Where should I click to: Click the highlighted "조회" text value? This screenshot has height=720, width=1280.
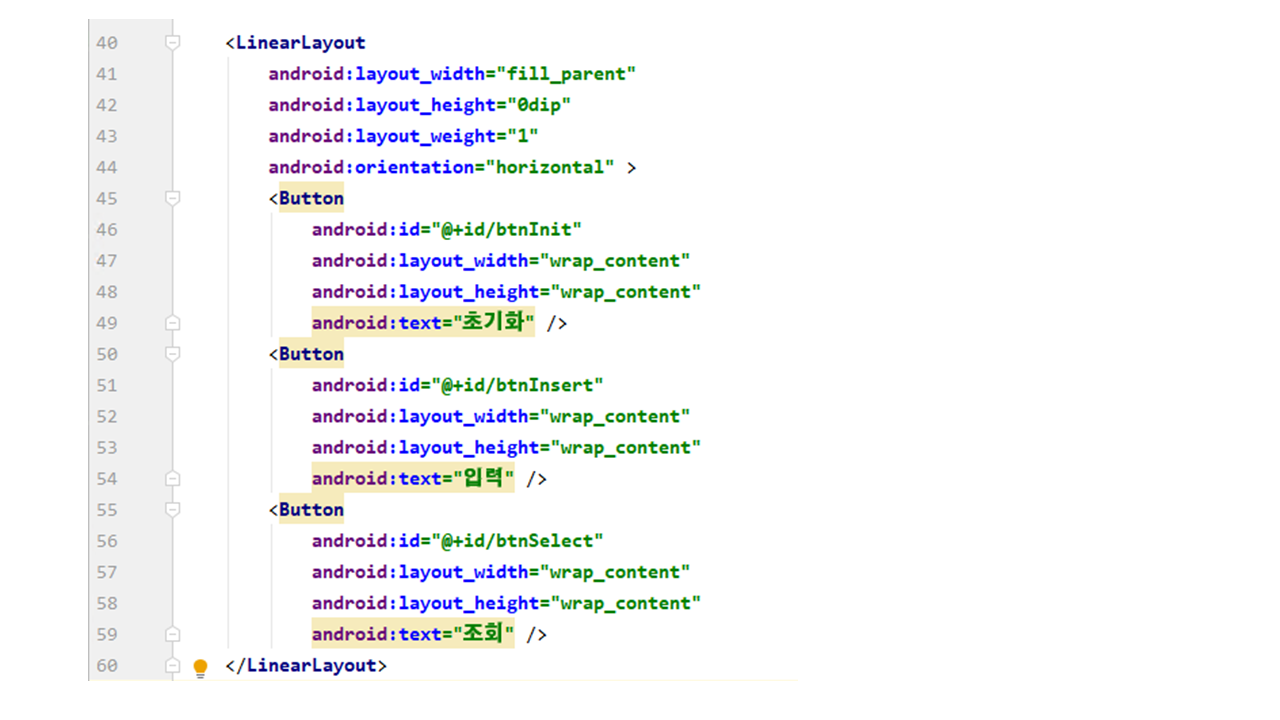pyautogui.click(x=484, y=634)
